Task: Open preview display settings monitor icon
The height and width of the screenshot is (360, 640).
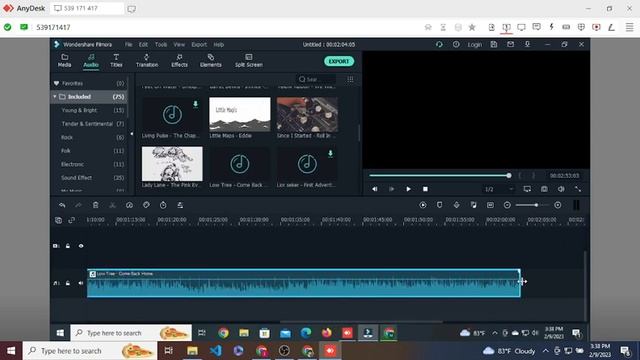Action: (527, 189)
